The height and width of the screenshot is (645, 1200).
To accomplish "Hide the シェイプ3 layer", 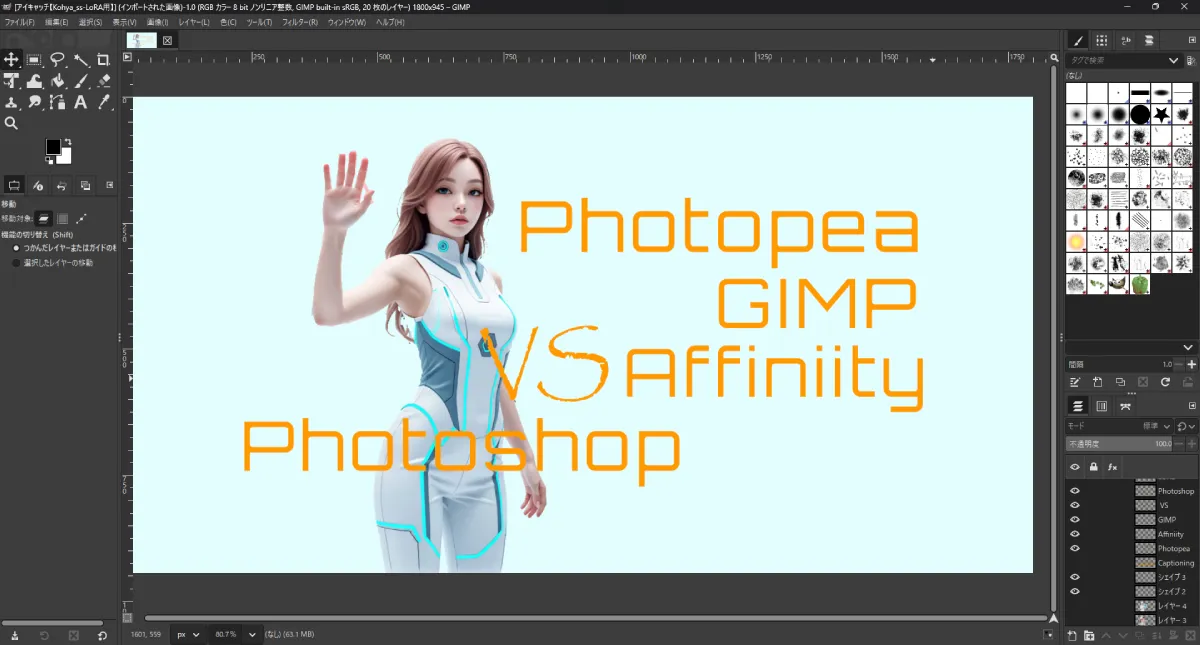I will tap(1075, 576).
